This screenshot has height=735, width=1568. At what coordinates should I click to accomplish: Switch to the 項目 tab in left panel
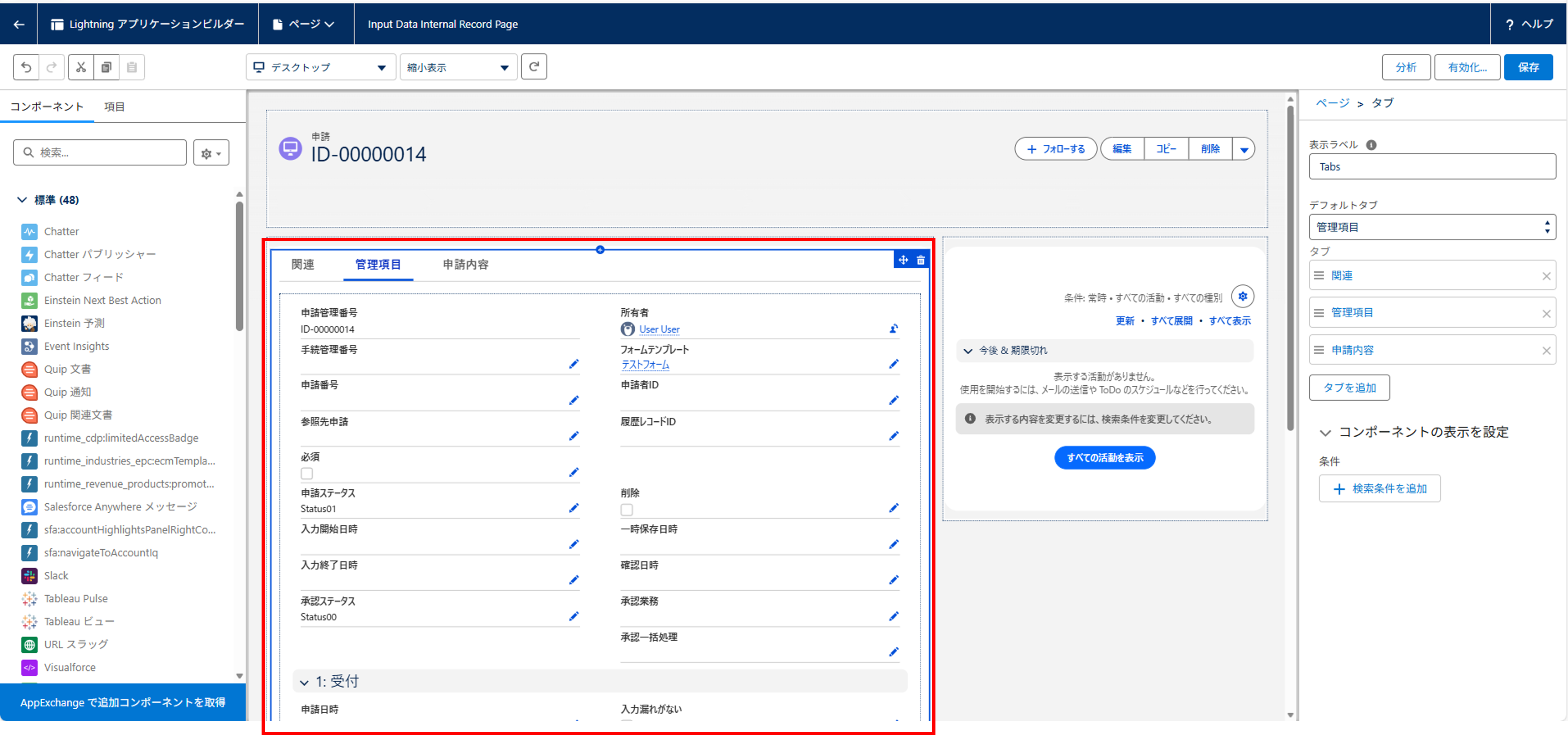(114, 106)
